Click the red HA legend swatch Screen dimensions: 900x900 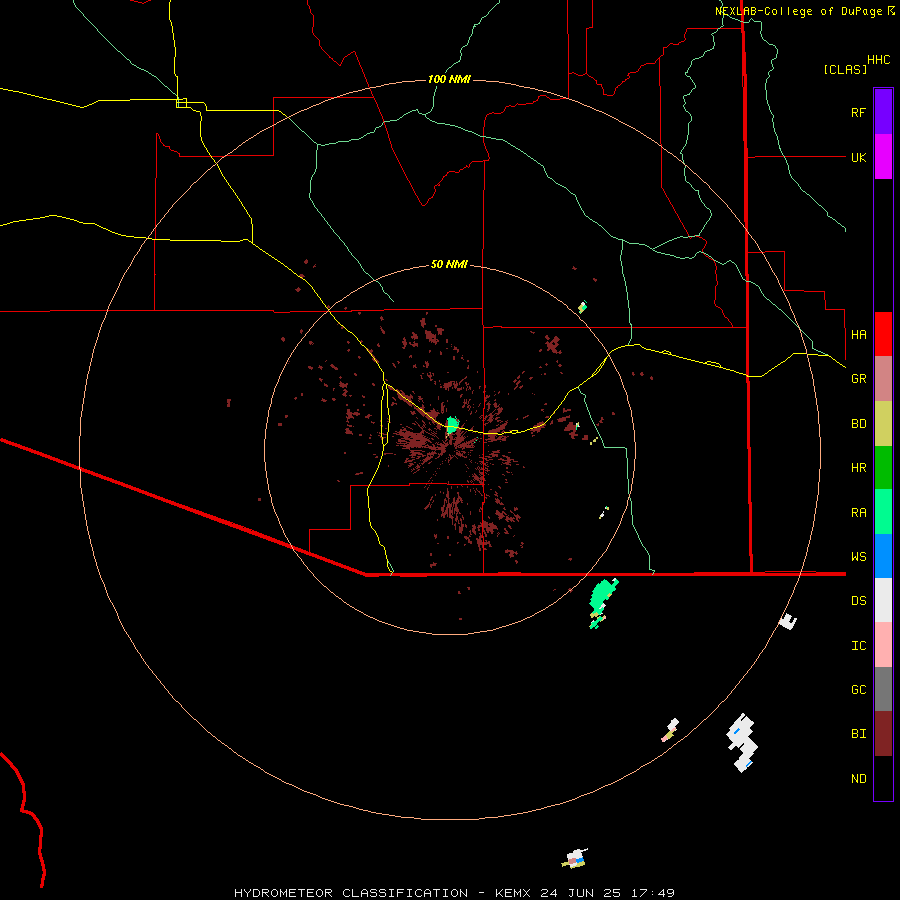pos(883,334)
